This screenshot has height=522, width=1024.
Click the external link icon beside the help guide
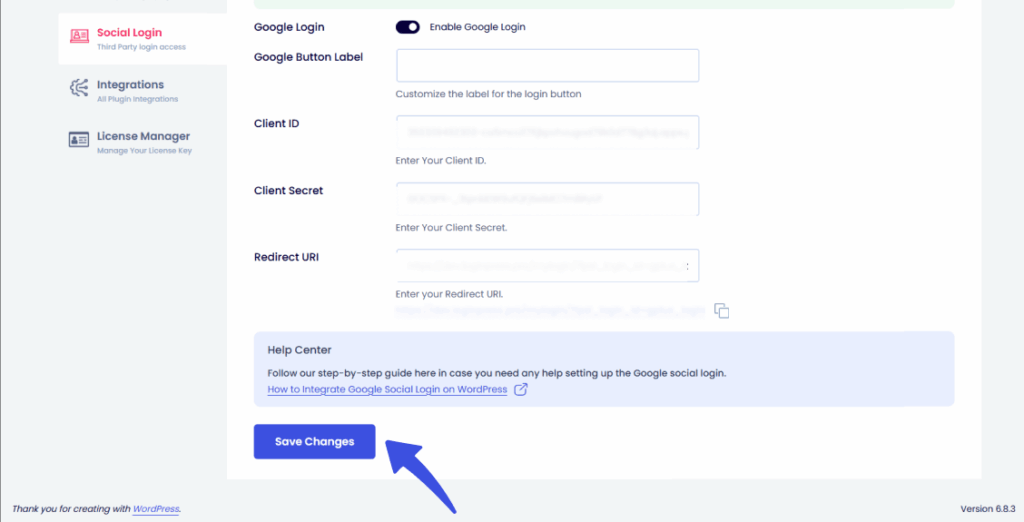(520, 389)
